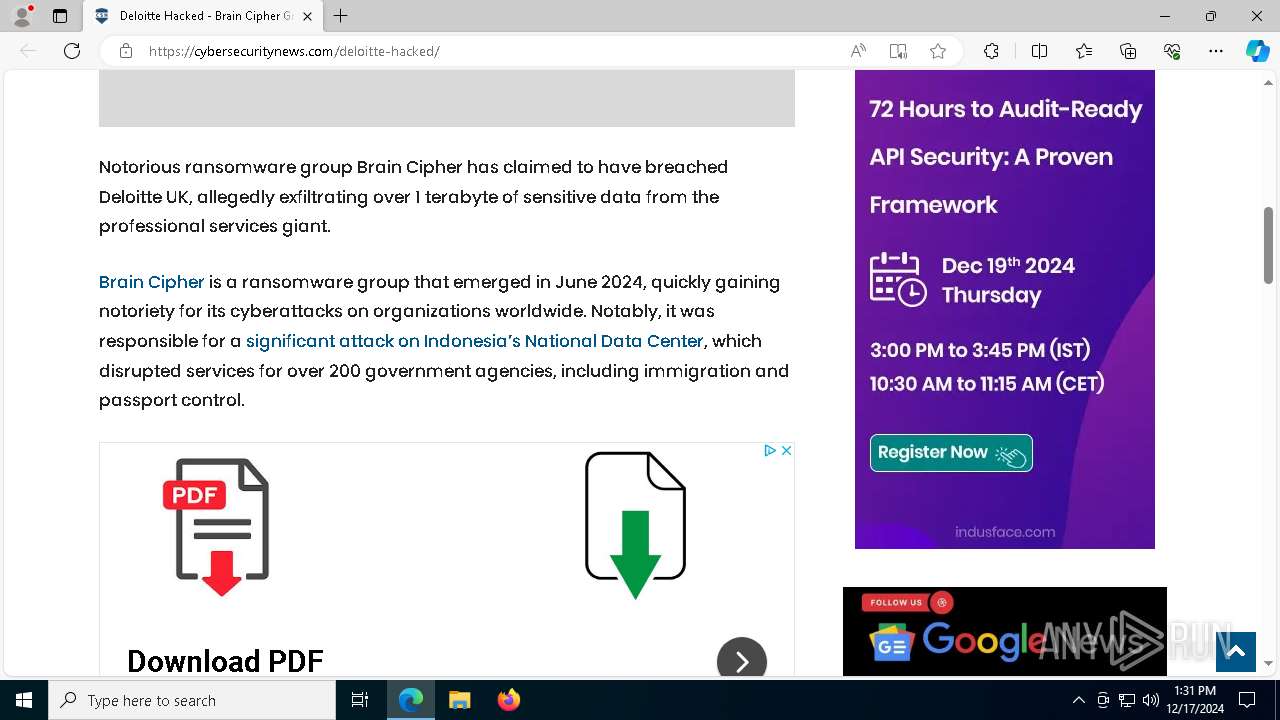Open volume control tray icon
The height and width of the screenshot is (720, 1280).
pos(1151,700)
